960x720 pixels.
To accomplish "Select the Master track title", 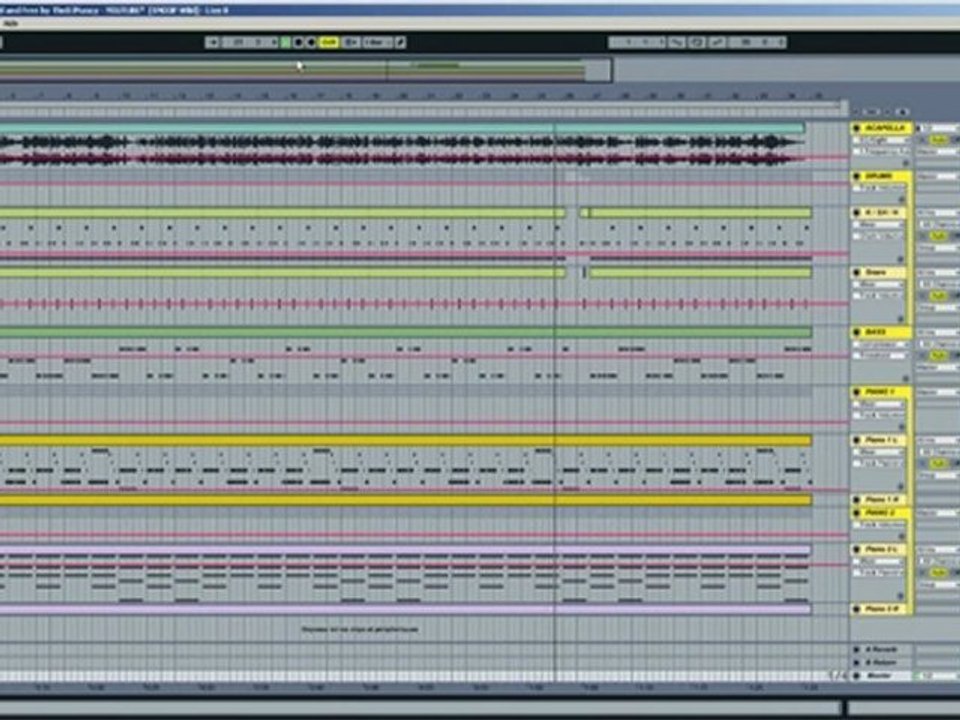I will click(879, 675).
